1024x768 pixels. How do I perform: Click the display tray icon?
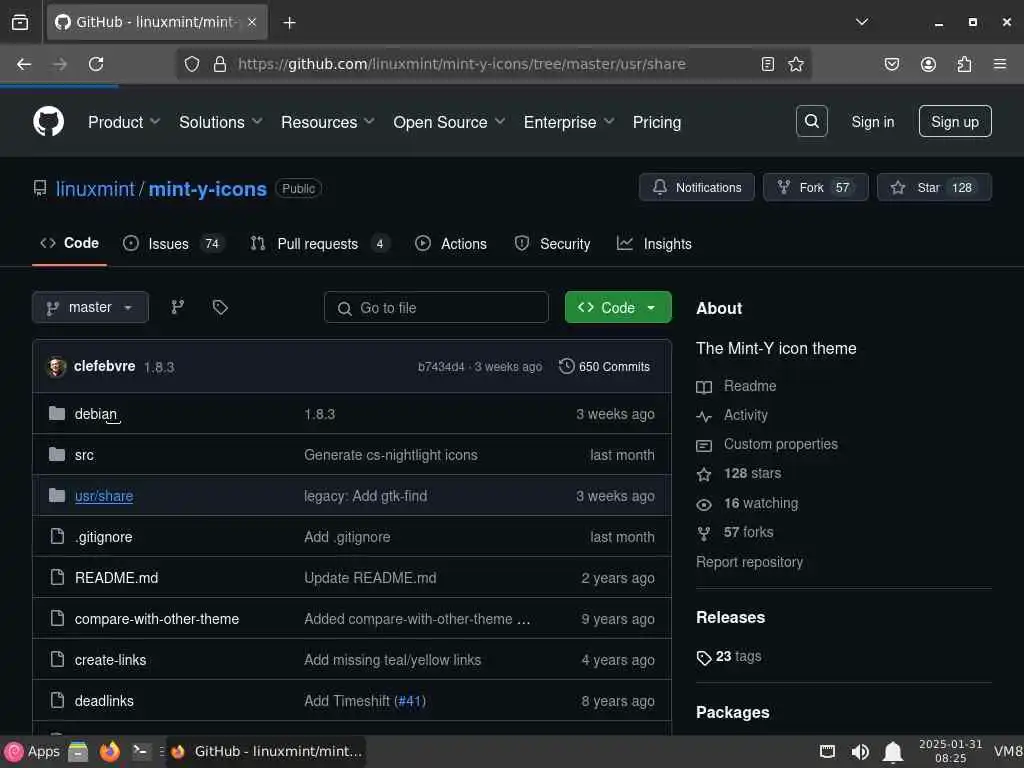(x=827, y=752)
